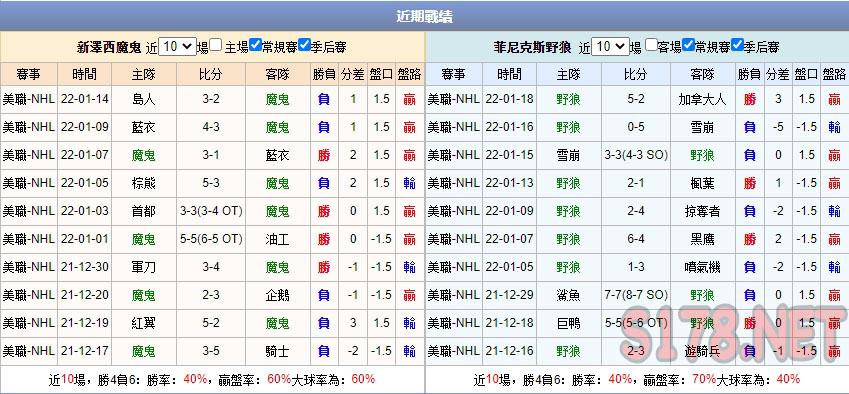Click 盤口 column header in 野狼 table

click(x=806, y=74)
